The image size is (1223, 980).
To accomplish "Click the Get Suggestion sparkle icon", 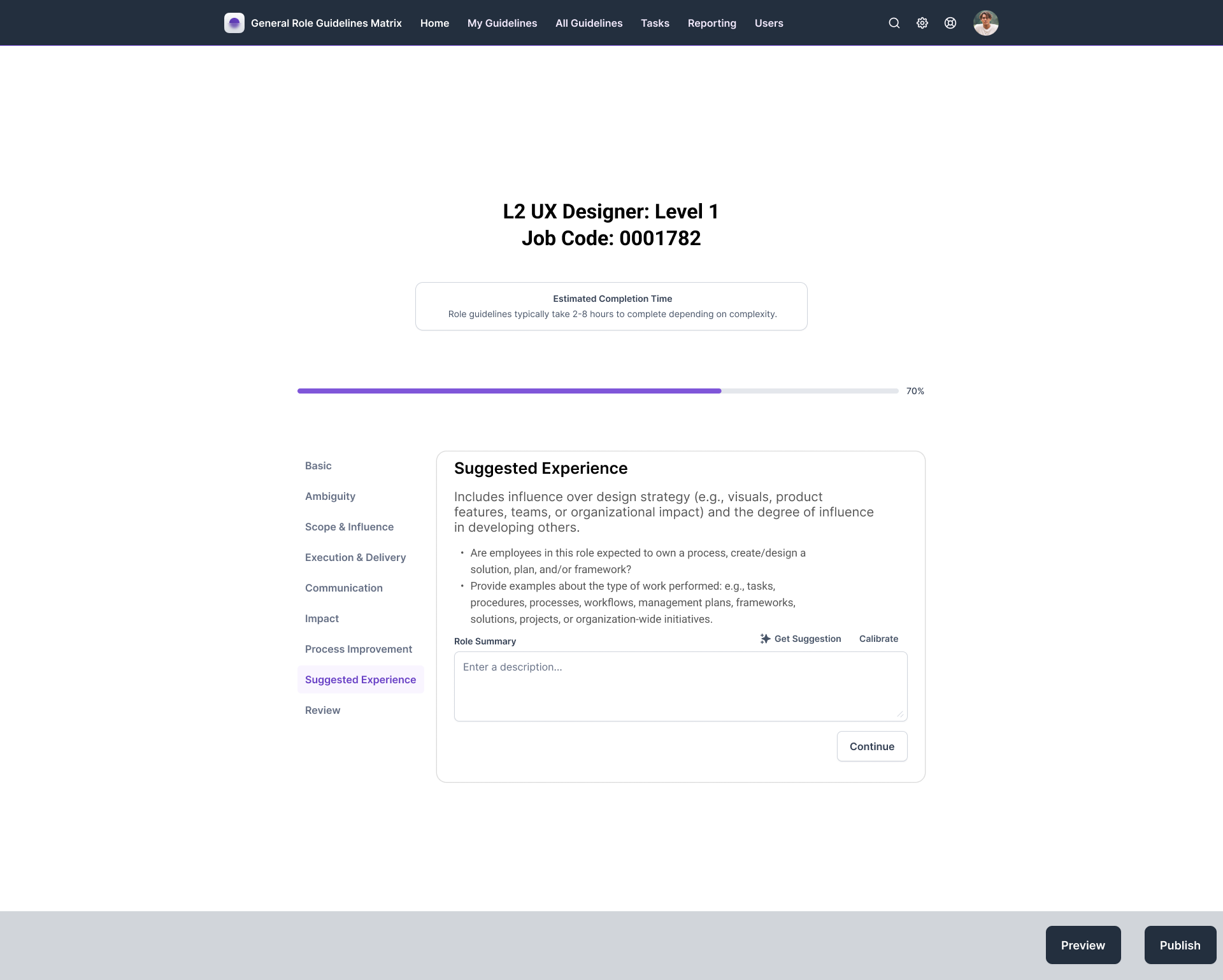I will tap(766, 639).
